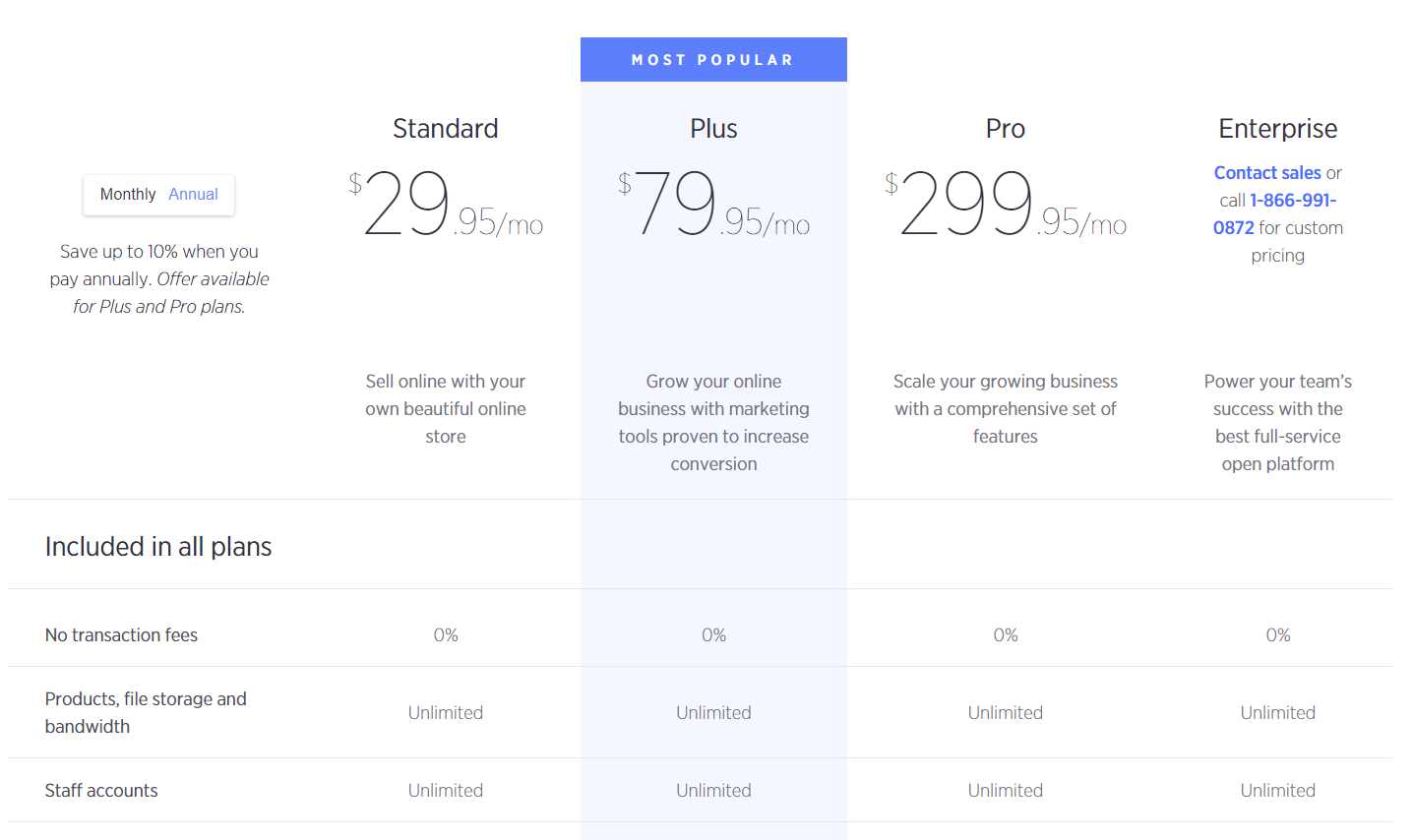Select the Enterprise plan heading
1413x840 pixels.
click(x=1277, y=129)
